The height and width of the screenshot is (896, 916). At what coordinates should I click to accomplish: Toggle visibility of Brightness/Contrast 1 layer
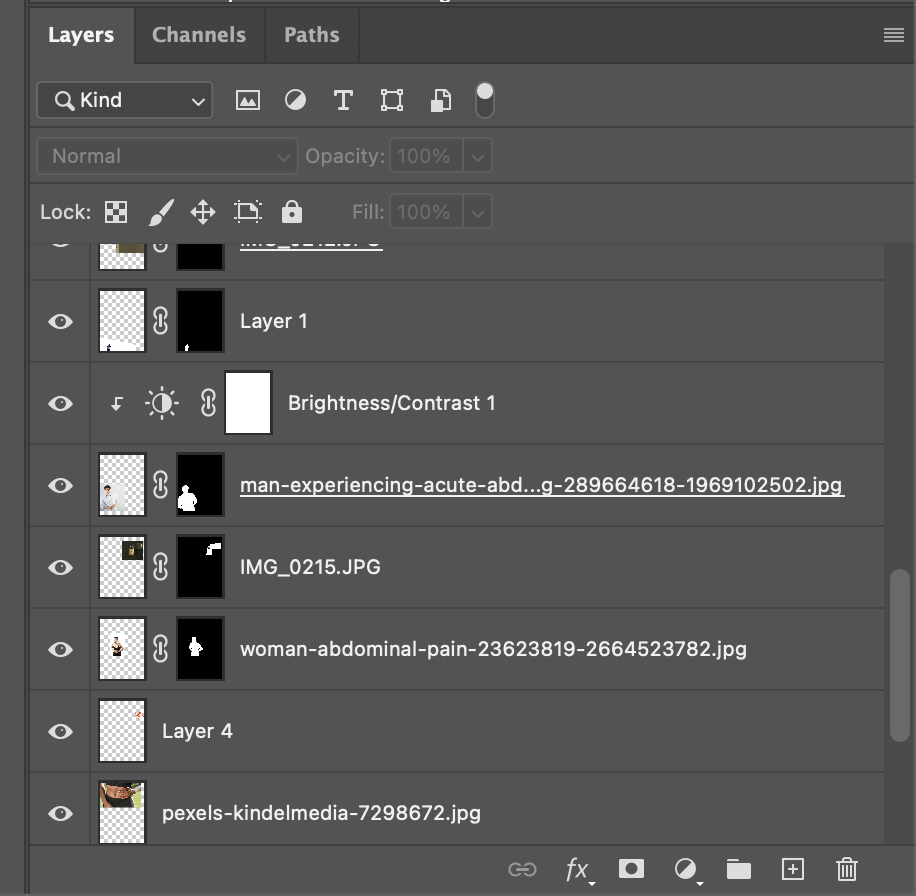click(61, 404)
